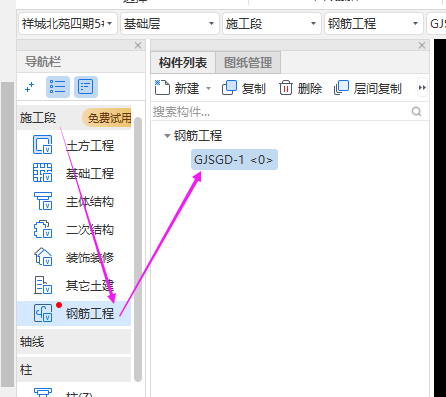The image size is (446, 397).
Task: Click the 基础工程 label
Action: pyautogui.click(x=90, y=174)
